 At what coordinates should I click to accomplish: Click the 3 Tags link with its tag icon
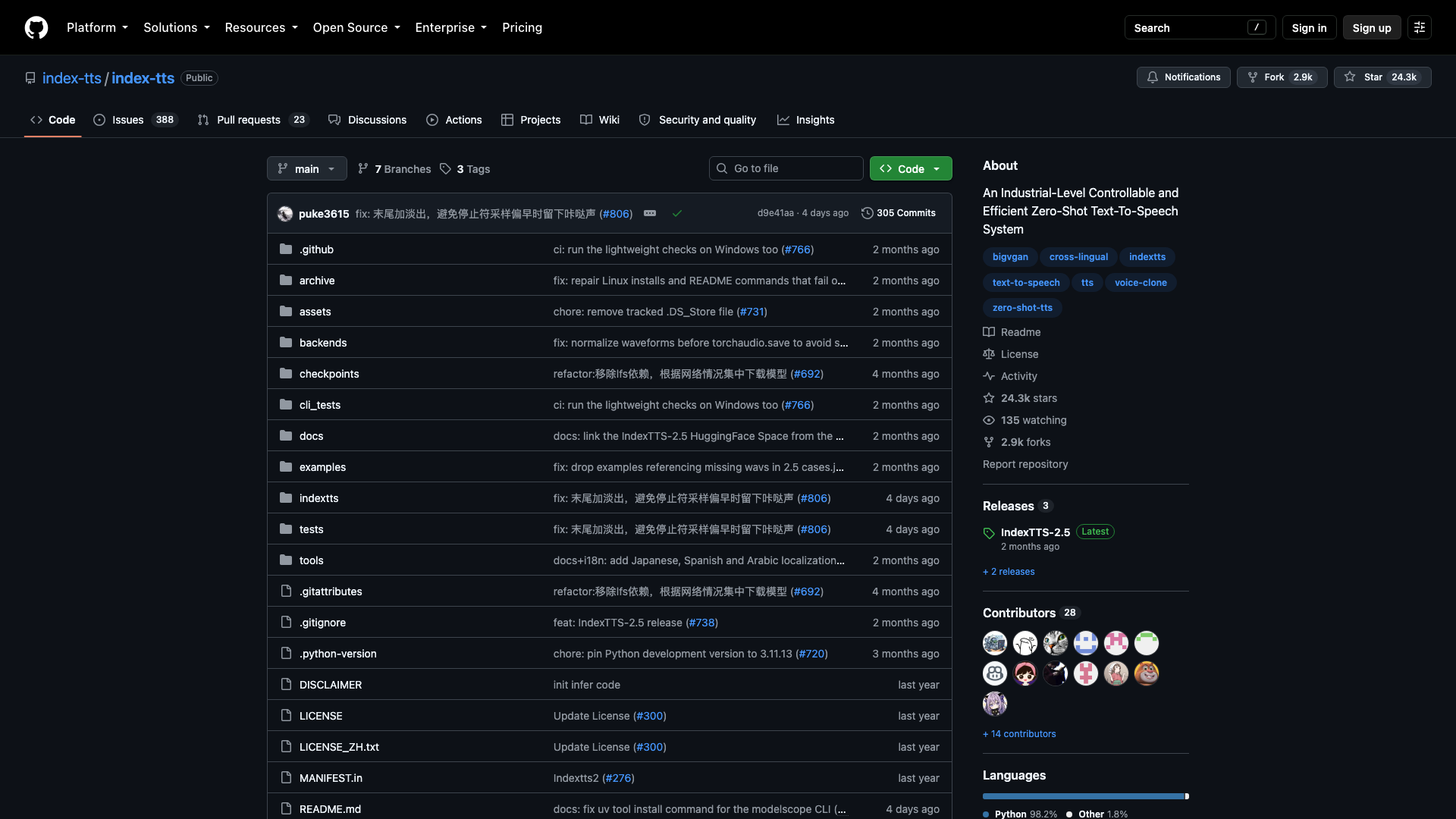(x=465, y=168)
